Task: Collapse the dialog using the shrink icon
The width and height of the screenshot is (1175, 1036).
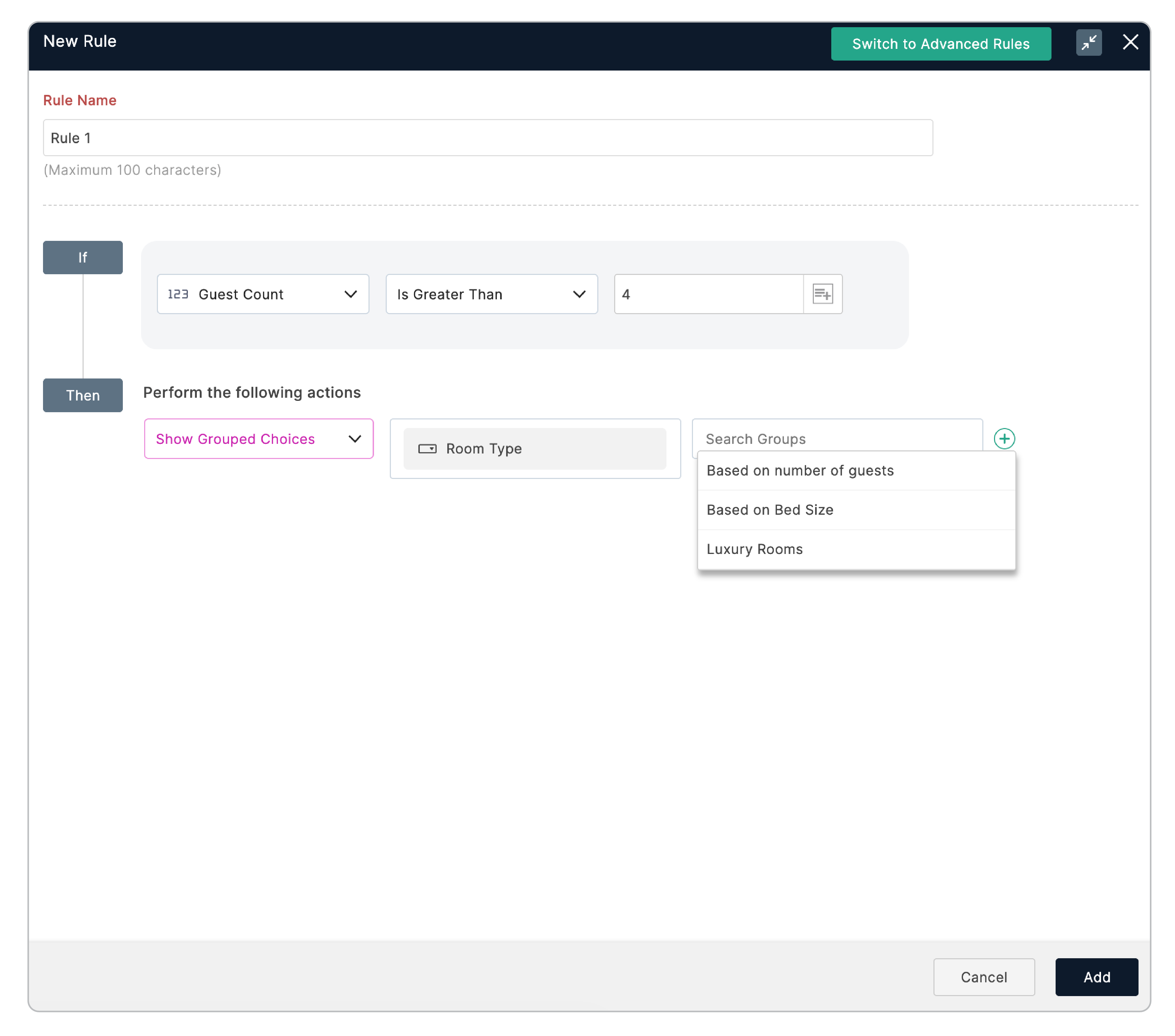Action: coord(1088,43)
